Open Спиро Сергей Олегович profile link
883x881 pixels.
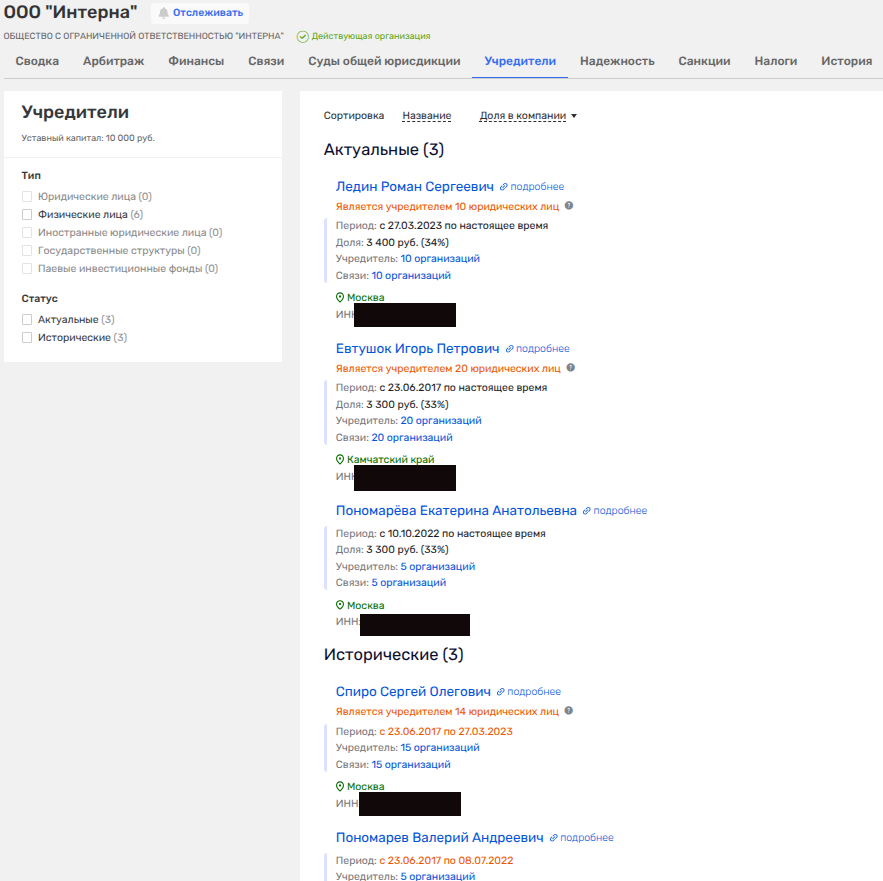coord(413,692)
